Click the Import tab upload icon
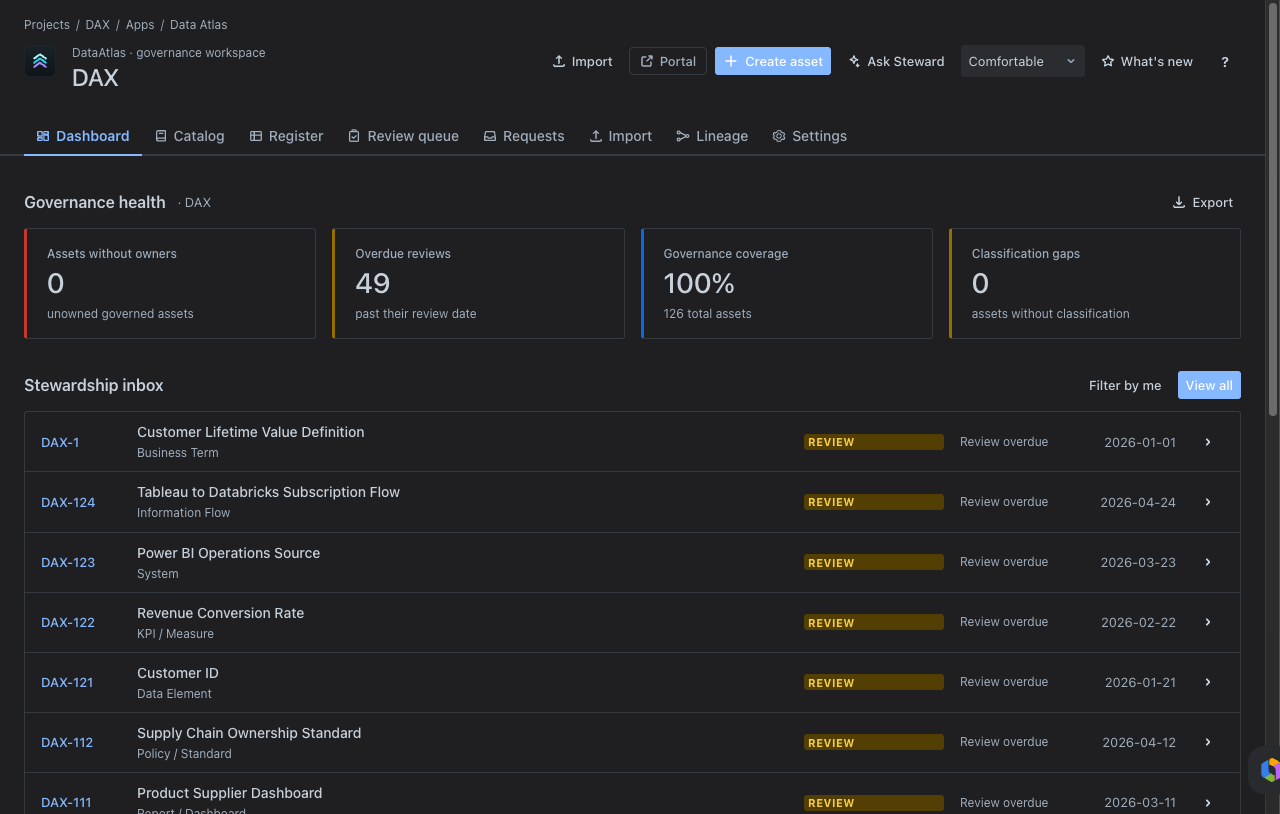This screenshot has width=1280, height=814. 595,136
